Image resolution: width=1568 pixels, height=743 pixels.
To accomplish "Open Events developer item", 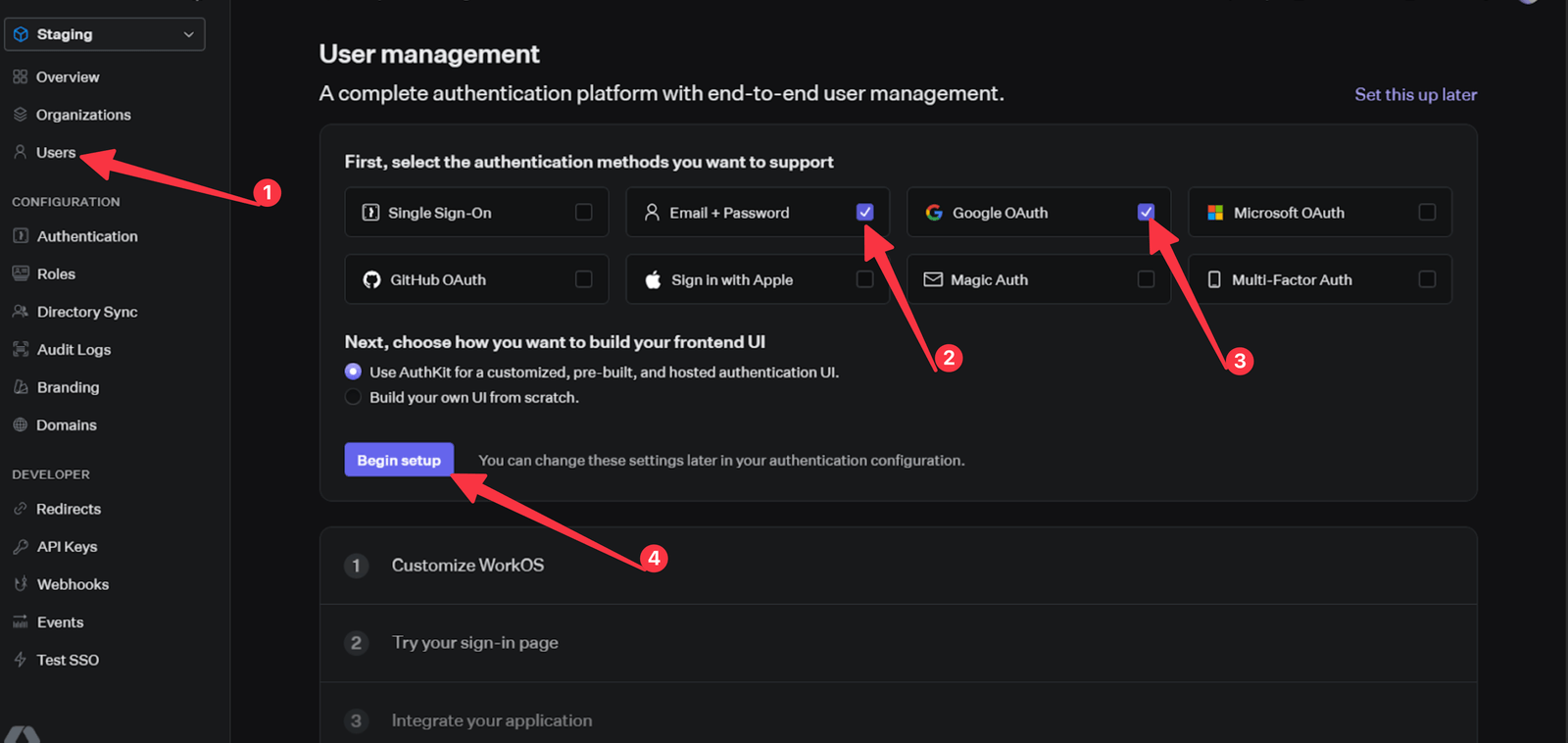I will click(60, 621).
